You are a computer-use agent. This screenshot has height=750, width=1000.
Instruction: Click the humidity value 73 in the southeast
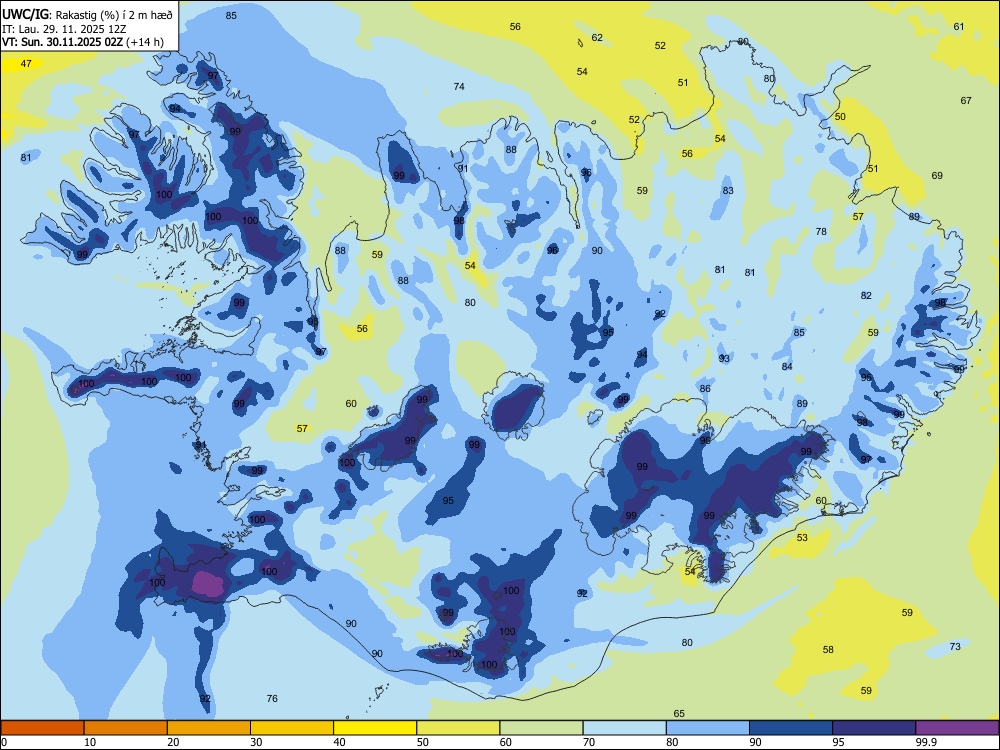(x=955, y=647)
